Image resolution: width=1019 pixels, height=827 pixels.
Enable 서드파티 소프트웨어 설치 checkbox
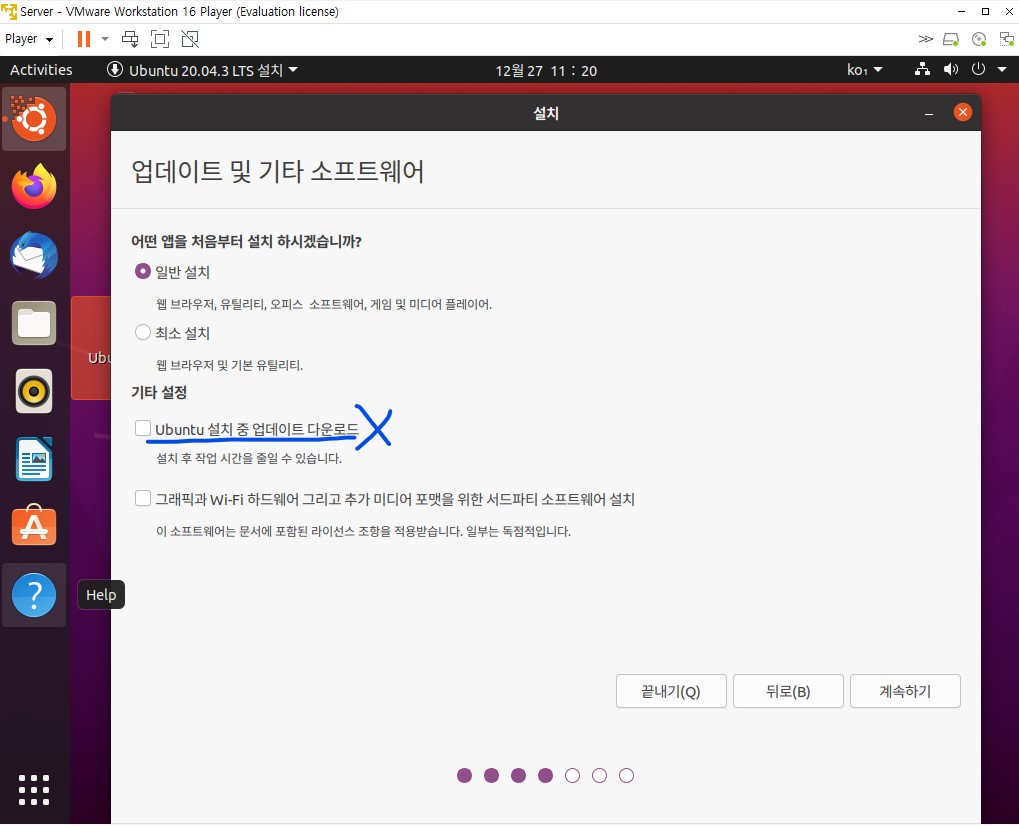click(x=143, y=498)
